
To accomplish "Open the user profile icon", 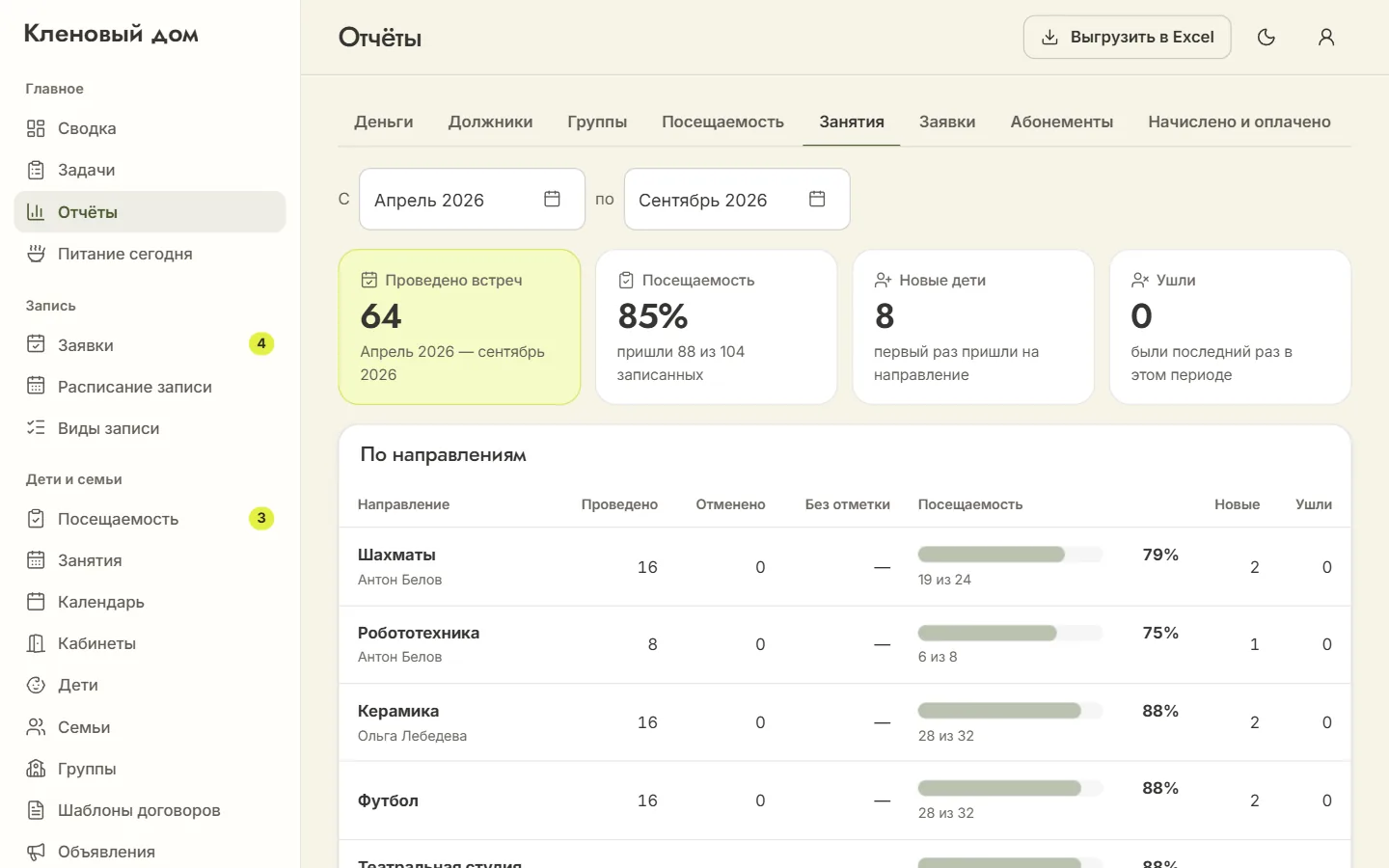I will click(1326, 38).
